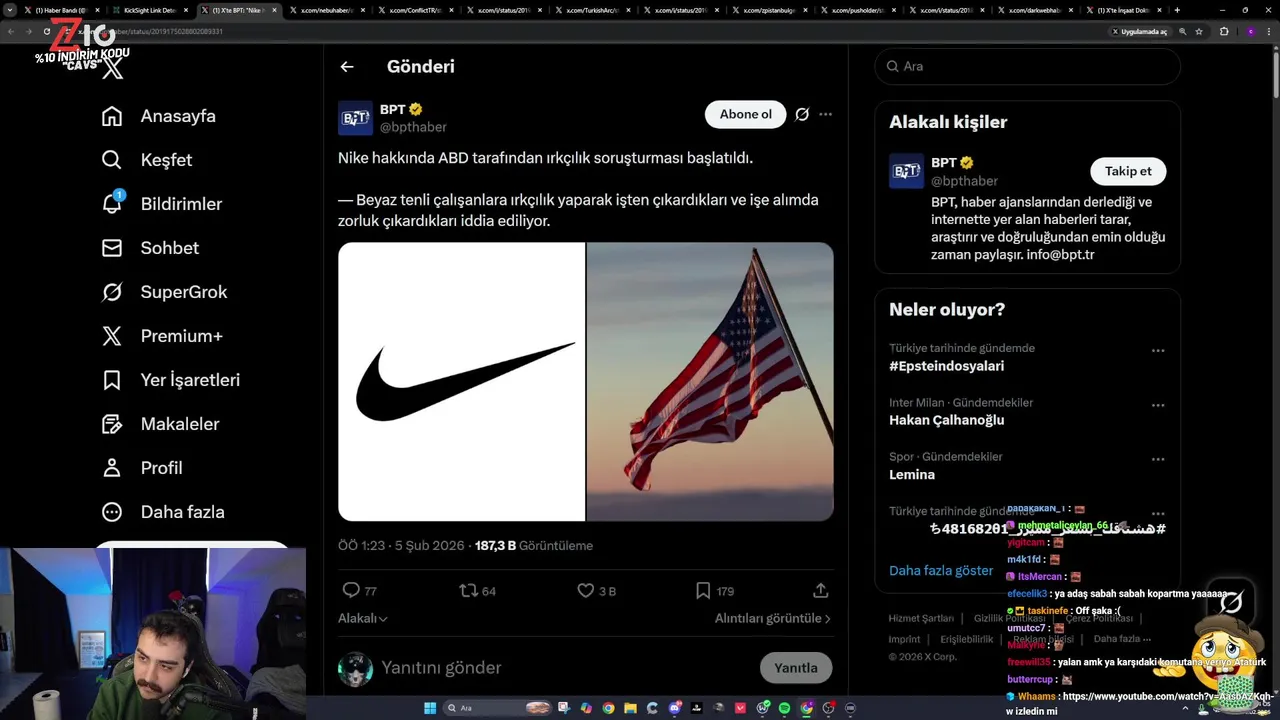This screenshot has width=1280, height=720.
Task: Open three-dot menu on BPT post
Action: pos(825,114)
